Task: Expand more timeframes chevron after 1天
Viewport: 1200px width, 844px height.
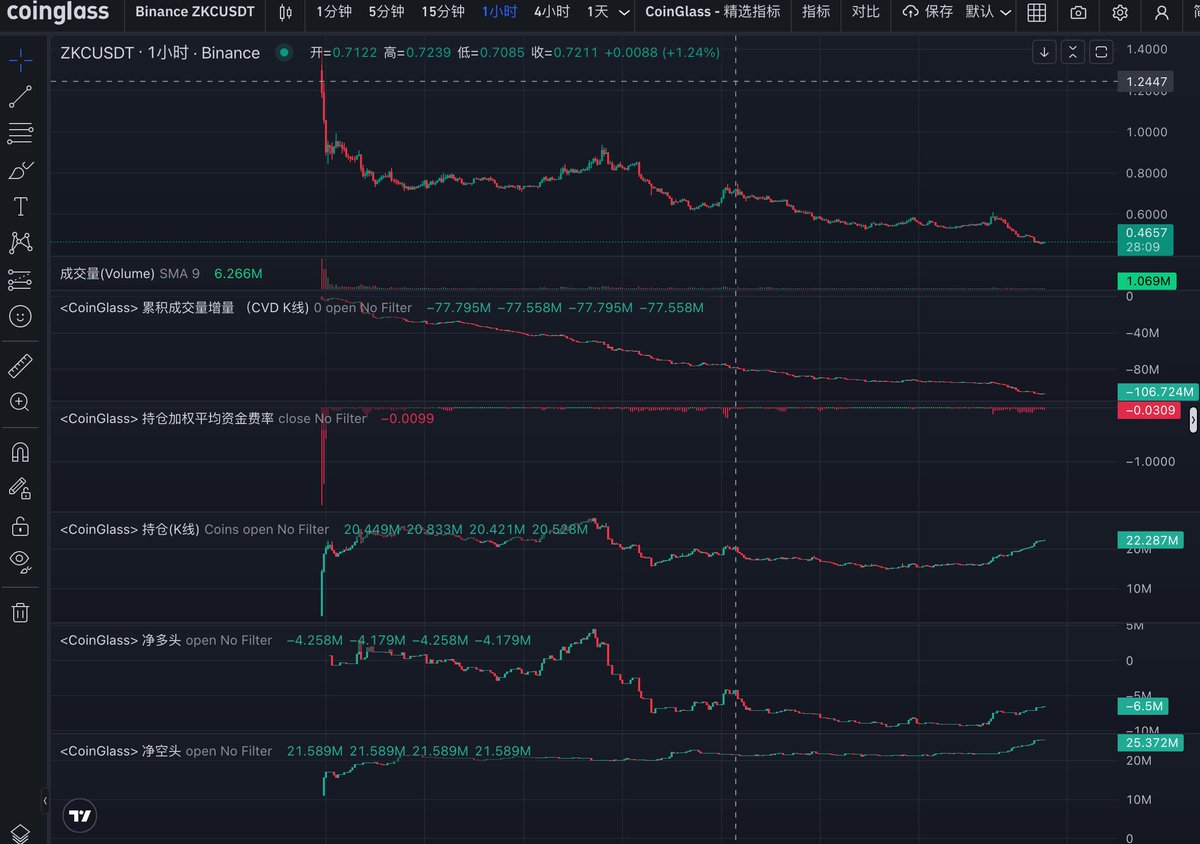Action: (x=625, y=12)
